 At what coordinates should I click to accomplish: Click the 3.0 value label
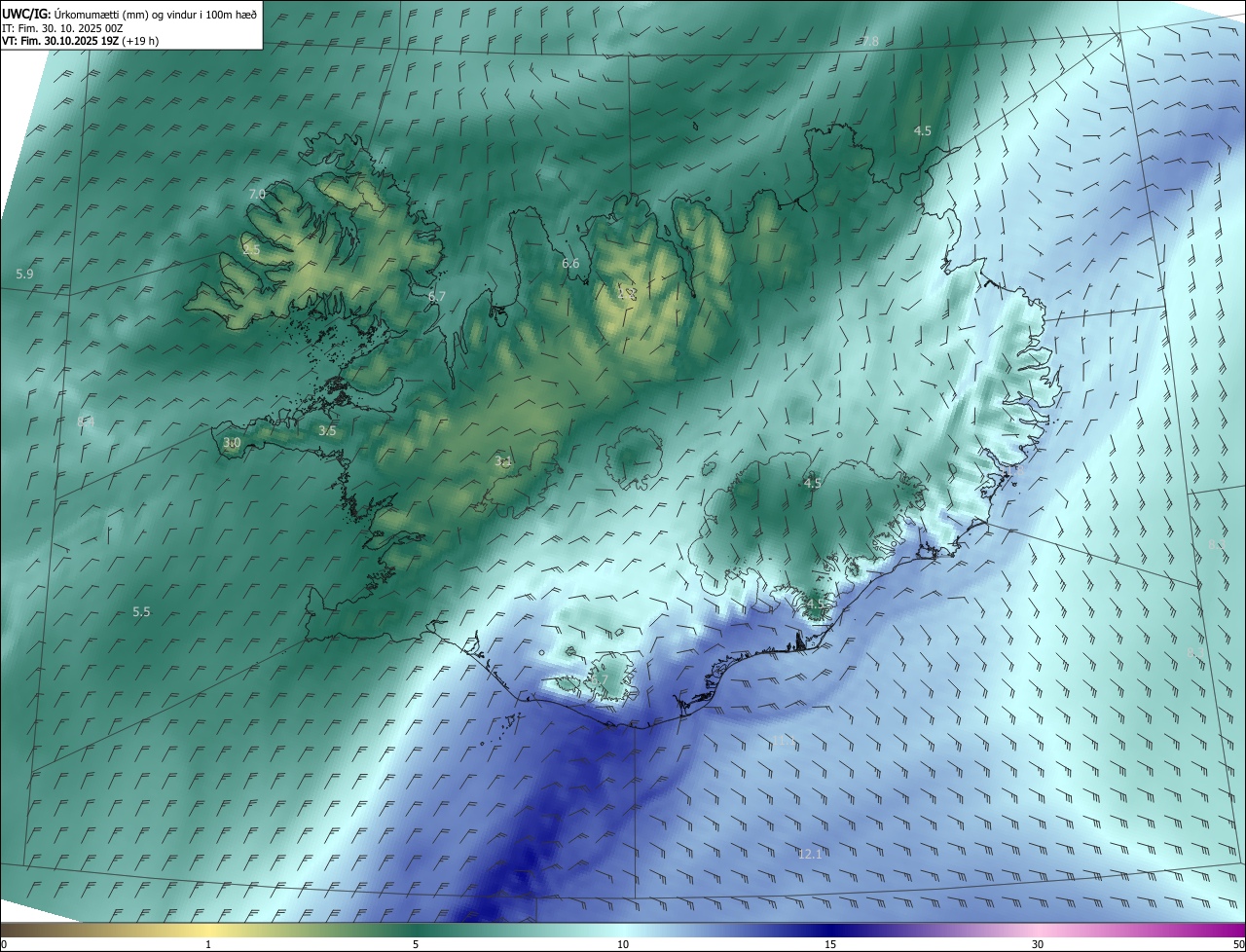pyautogui.click(x=232, y=443)
